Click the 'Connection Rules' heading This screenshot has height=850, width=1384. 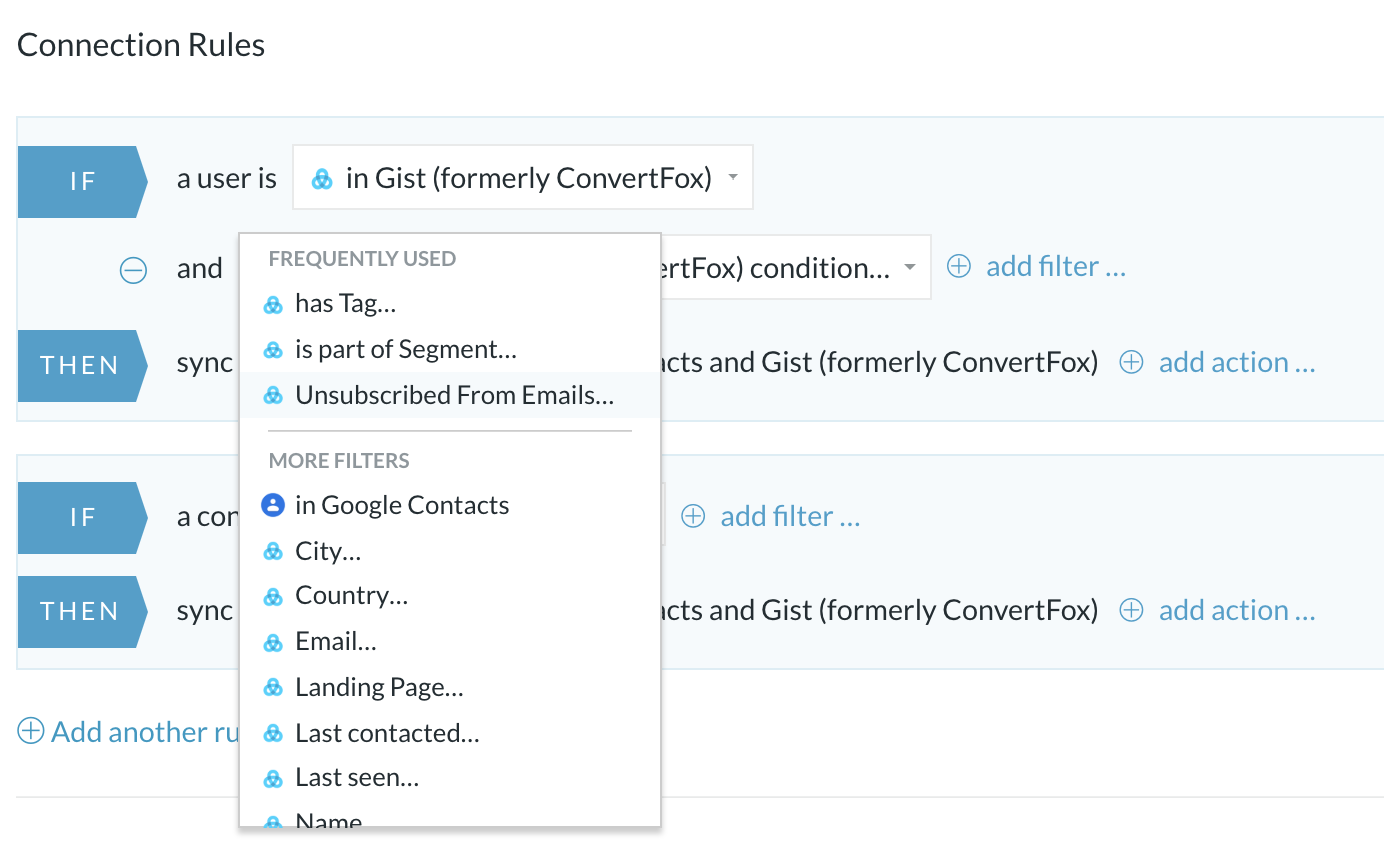[x=141, y=45]
